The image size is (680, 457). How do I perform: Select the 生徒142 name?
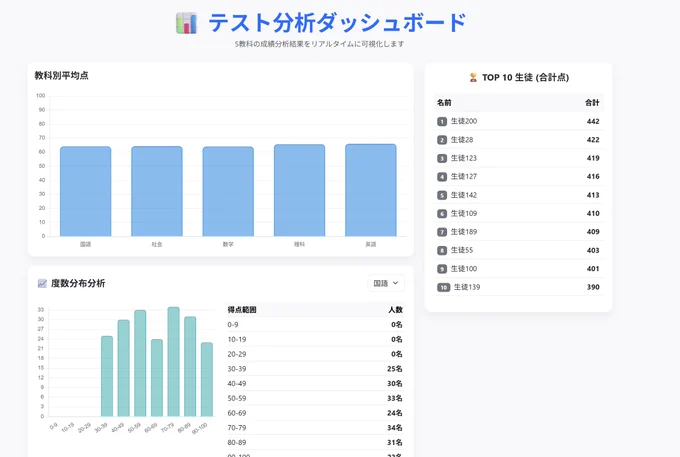[x=464, y=195]
